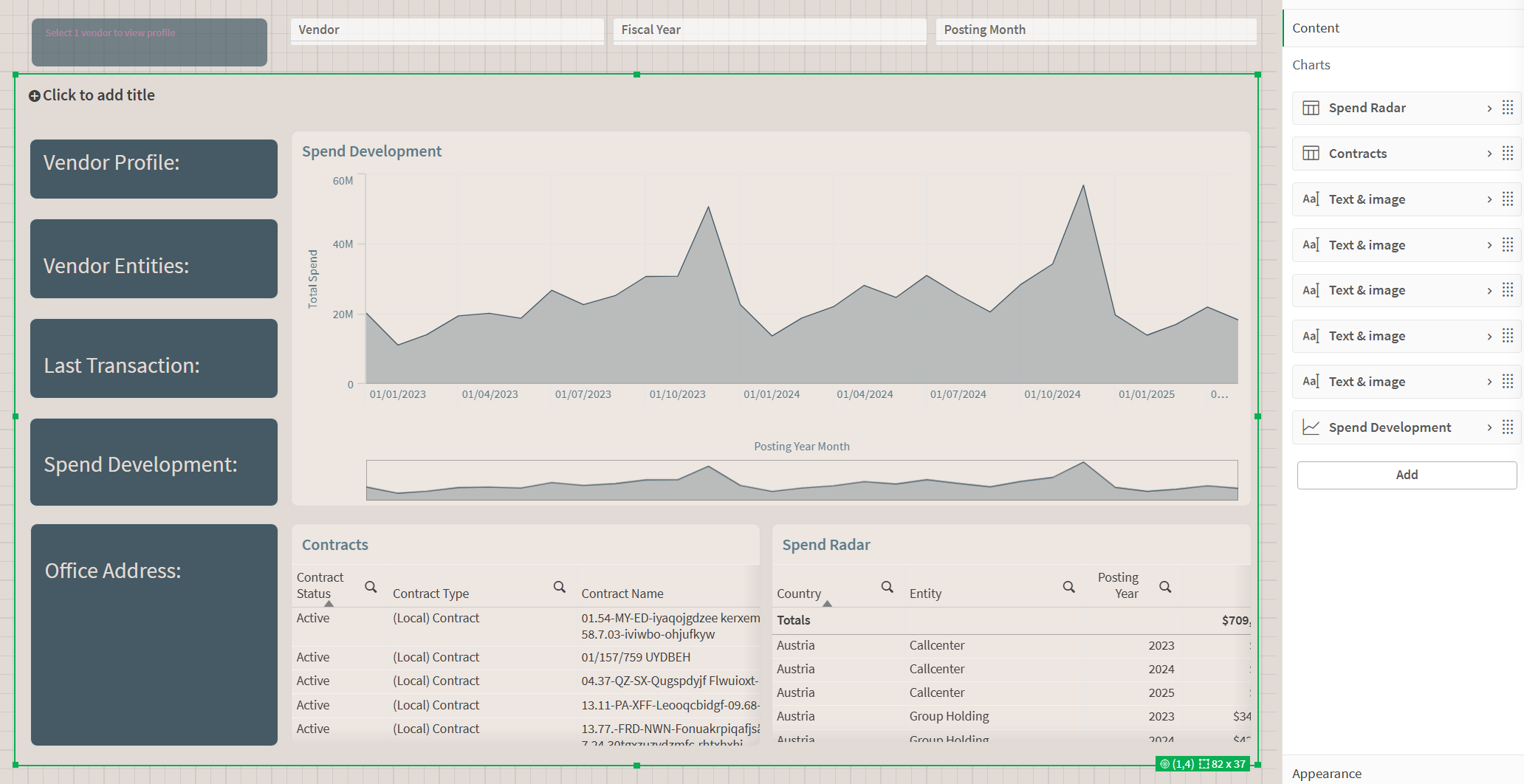Click the Spend Radar table icon

click(x=1311, y=108)
